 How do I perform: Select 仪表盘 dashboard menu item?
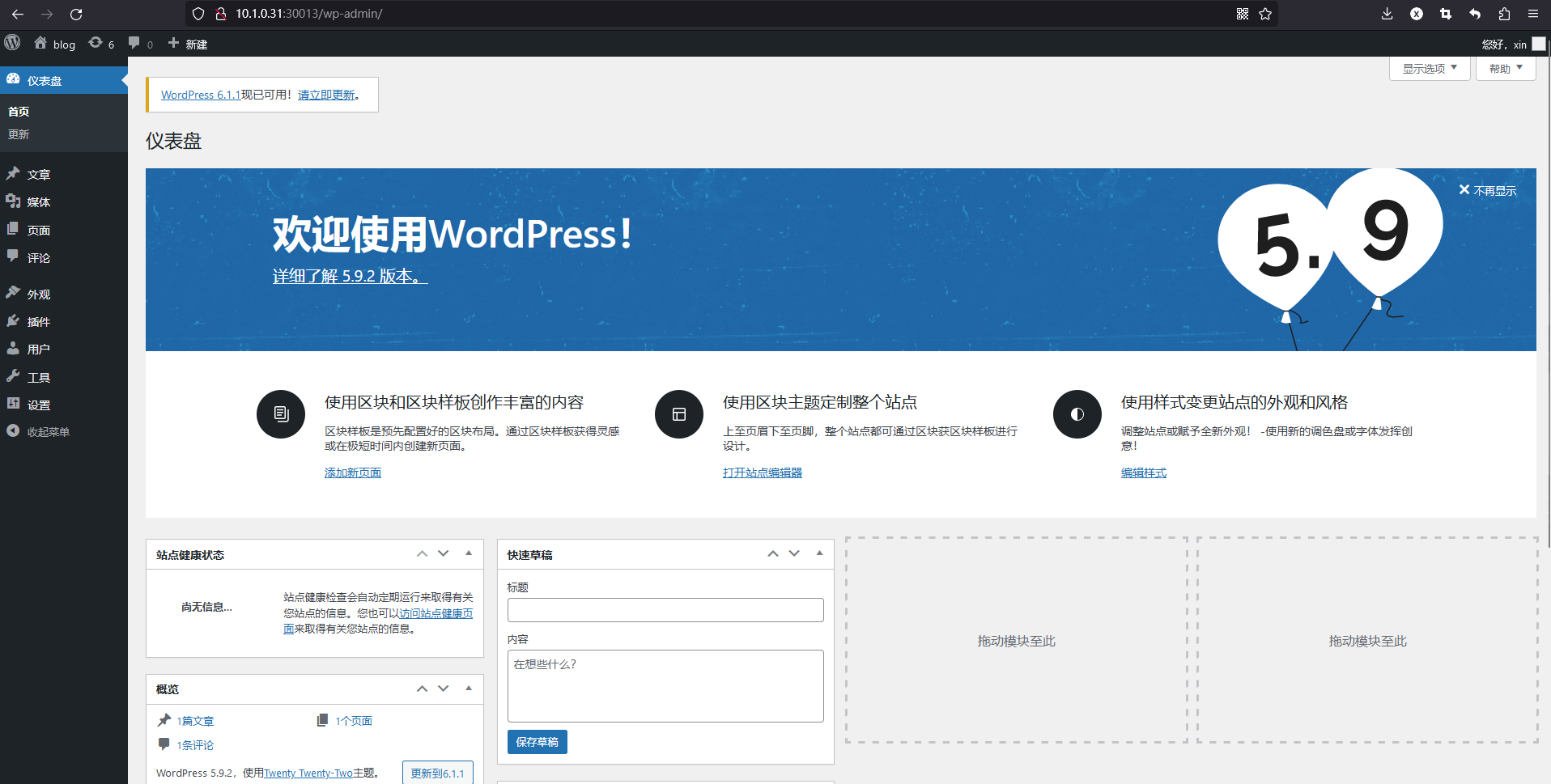pyautogui.click(x=64, y=80)
